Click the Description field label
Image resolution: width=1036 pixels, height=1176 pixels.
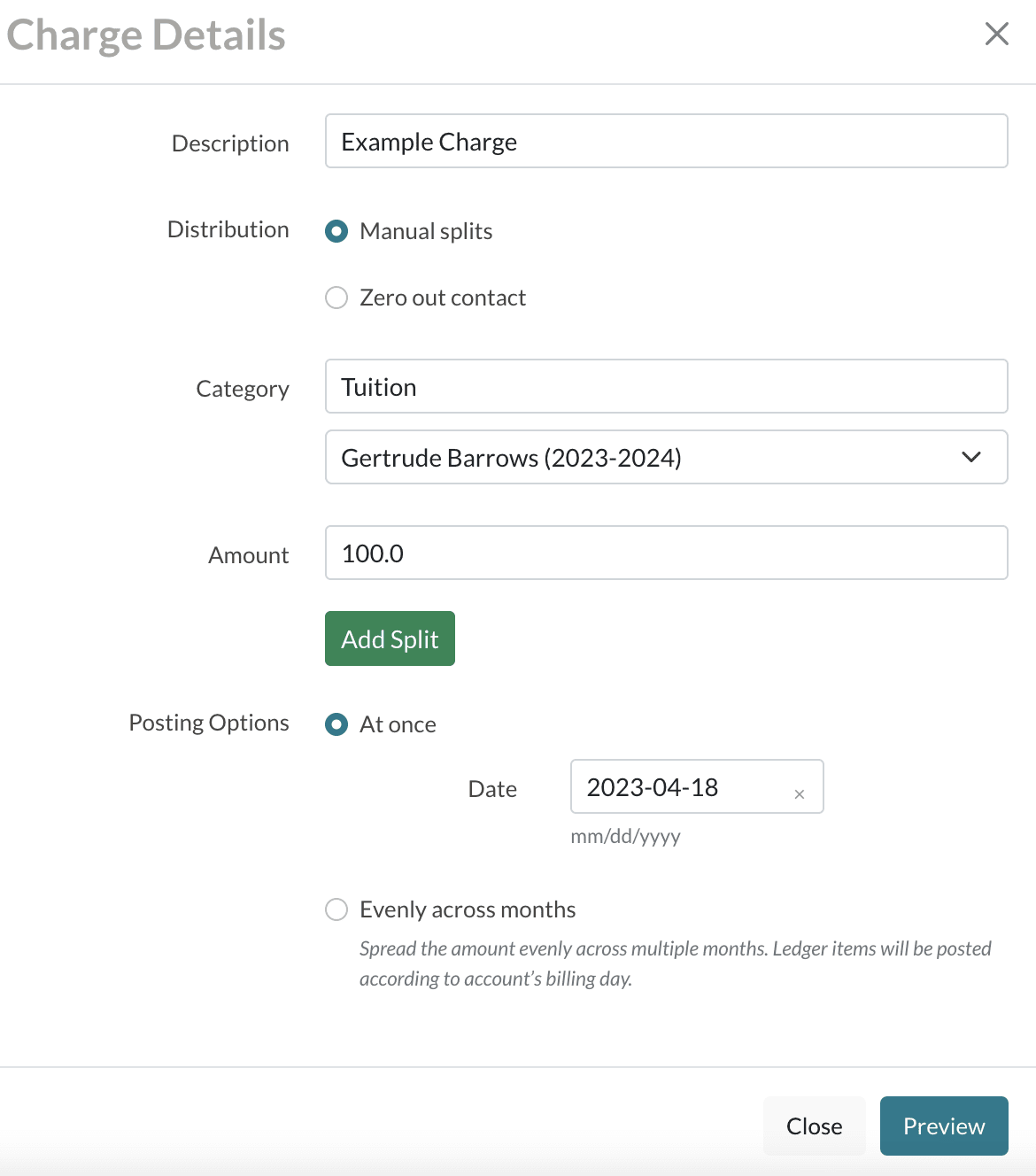pyautogui.click(x=230, y=143)
